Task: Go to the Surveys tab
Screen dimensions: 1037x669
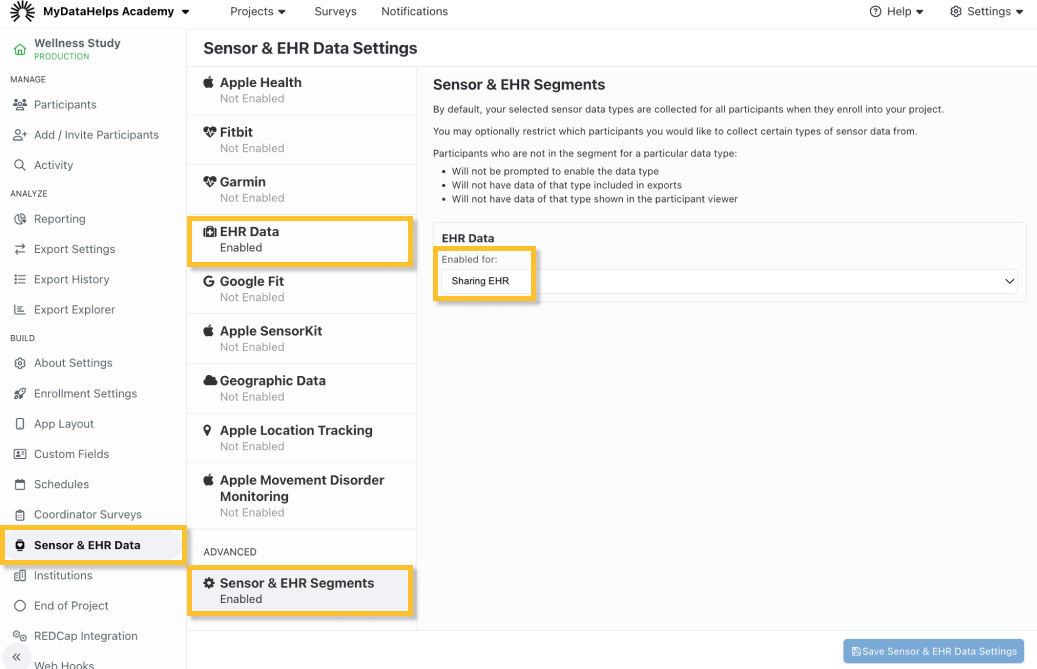Action: [x=335, y=12]
